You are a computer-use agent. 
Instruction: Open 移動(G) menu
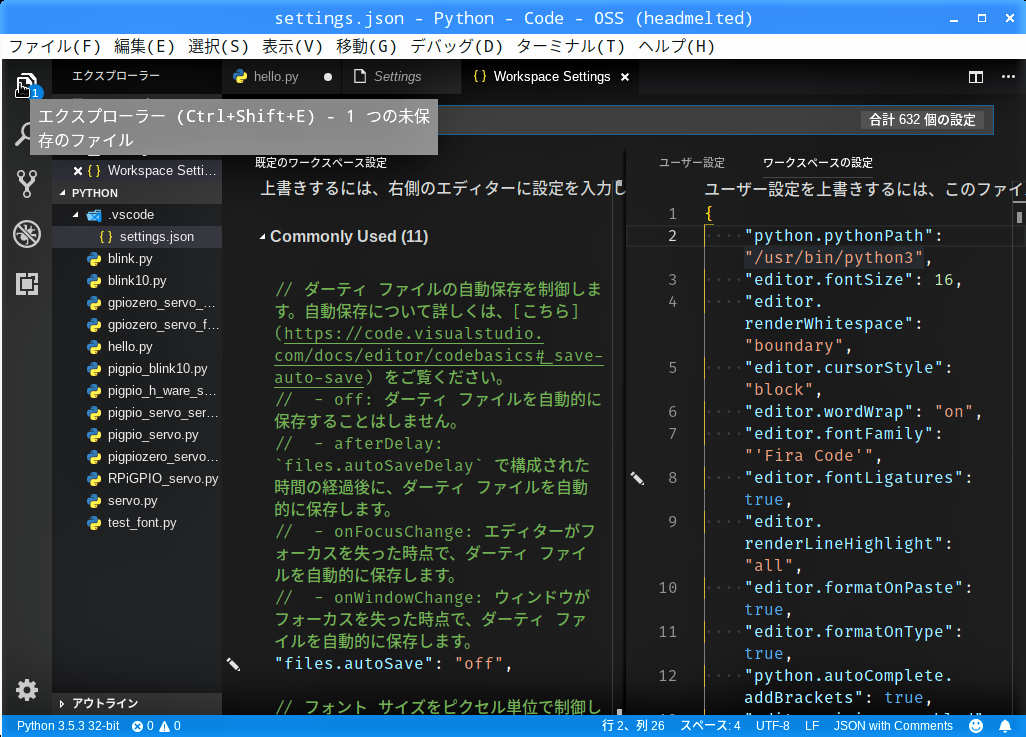(366, 46)
